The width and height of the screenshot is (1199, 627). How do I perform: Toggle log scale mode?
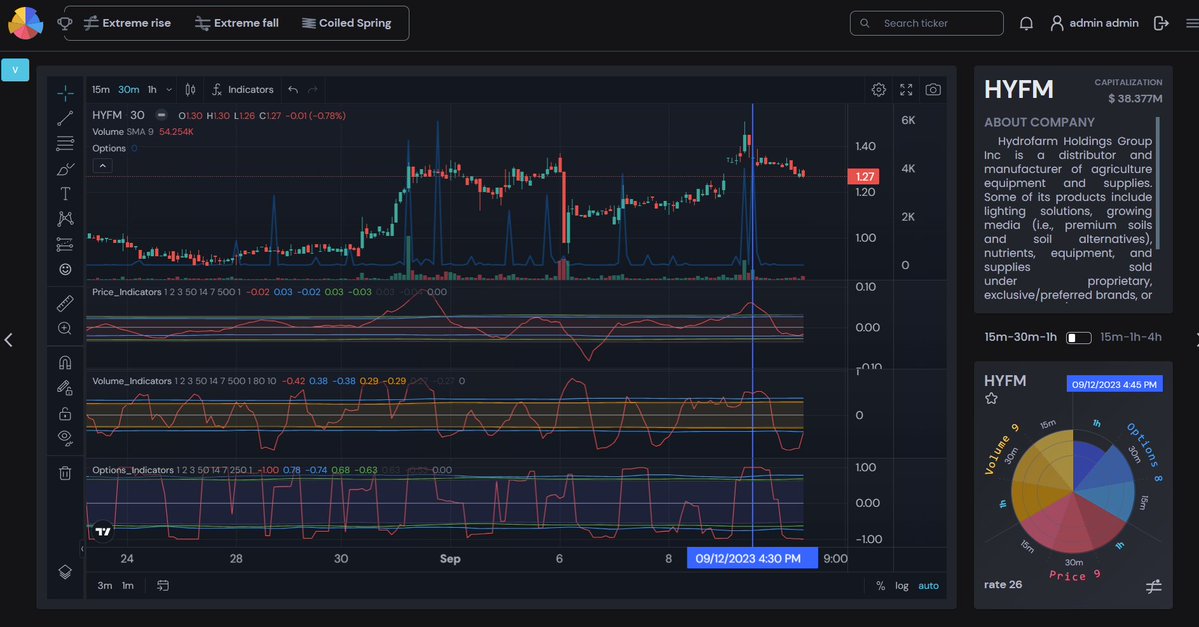(x=902, y=586)
